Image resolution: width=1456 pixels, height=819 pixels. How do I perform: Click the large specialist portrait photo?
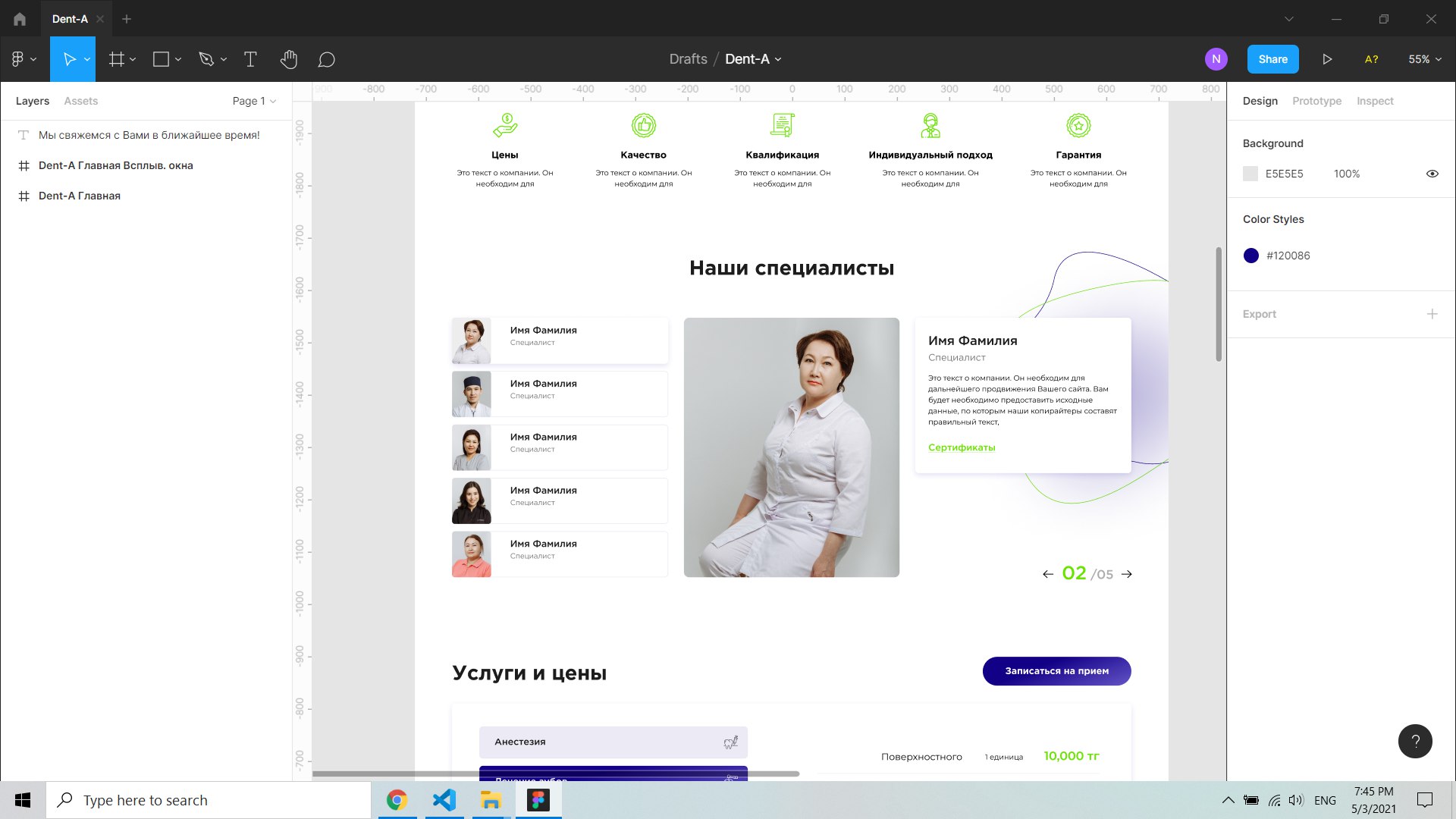coord(792,447)
